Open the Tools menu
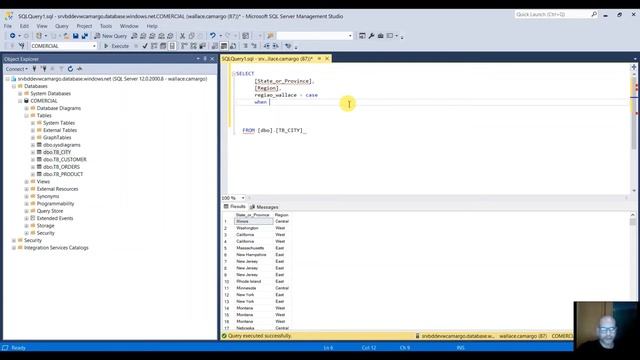640x360 pixels. pyautogui.click(x=106, y=26)
